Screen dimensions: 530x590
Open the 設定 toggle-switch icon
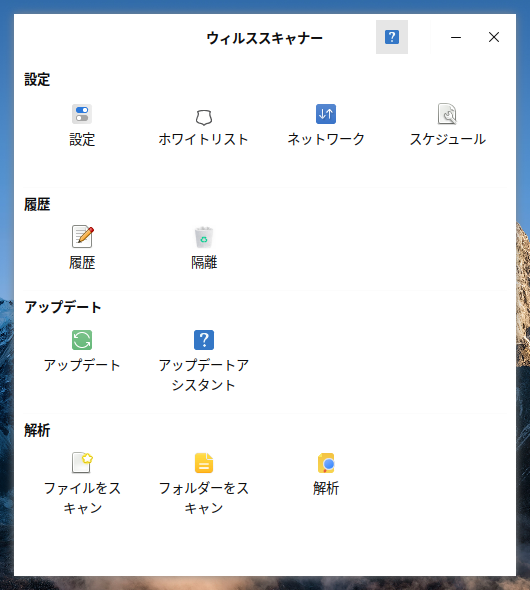pos(82,114)
